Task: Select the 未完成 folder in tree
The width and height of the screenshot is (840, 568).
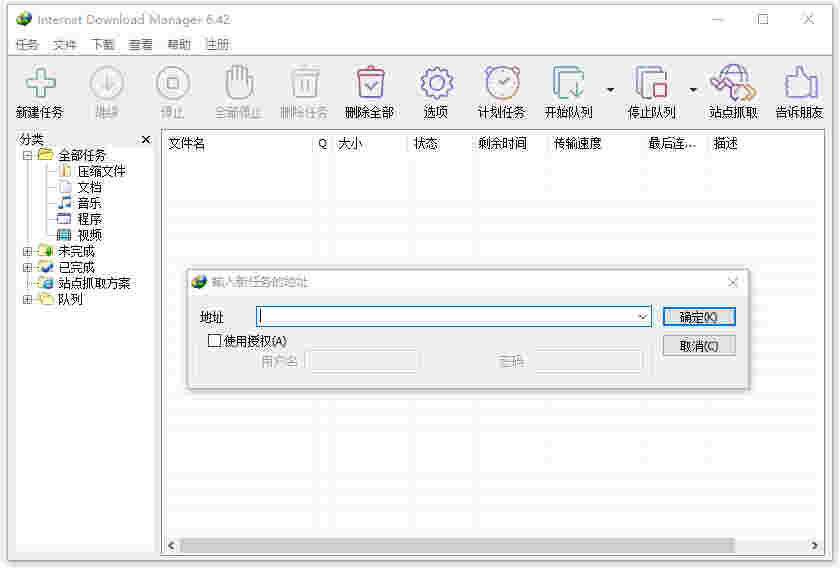Action: 76,251
